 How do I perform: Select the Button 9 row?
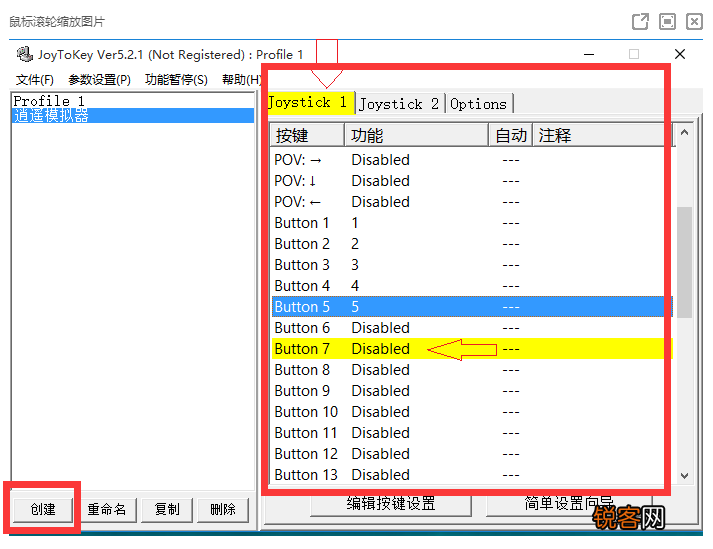pos(472,391)
